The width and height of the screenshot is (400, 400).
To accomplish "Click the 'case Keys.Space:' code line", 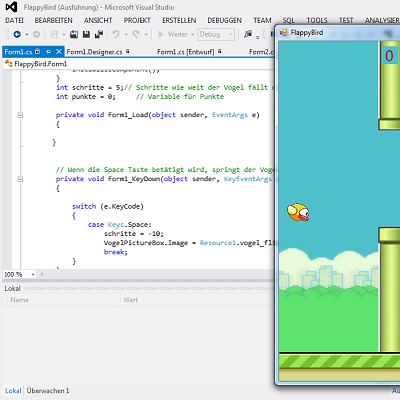I will [x=120, y=225].
